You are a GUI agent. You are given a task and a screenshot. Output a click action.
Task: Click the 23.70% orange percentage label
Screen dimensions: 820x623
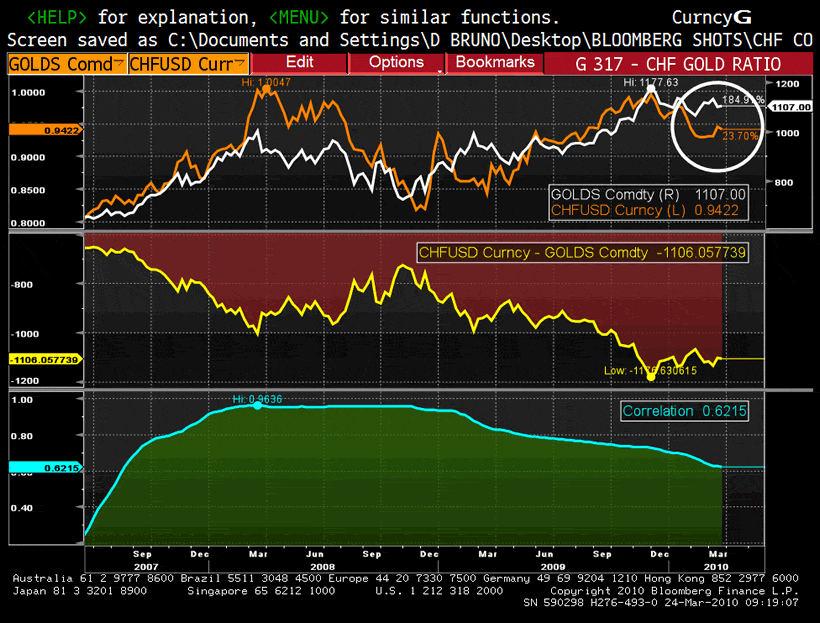pyautogui.click(x=740, y=136)
